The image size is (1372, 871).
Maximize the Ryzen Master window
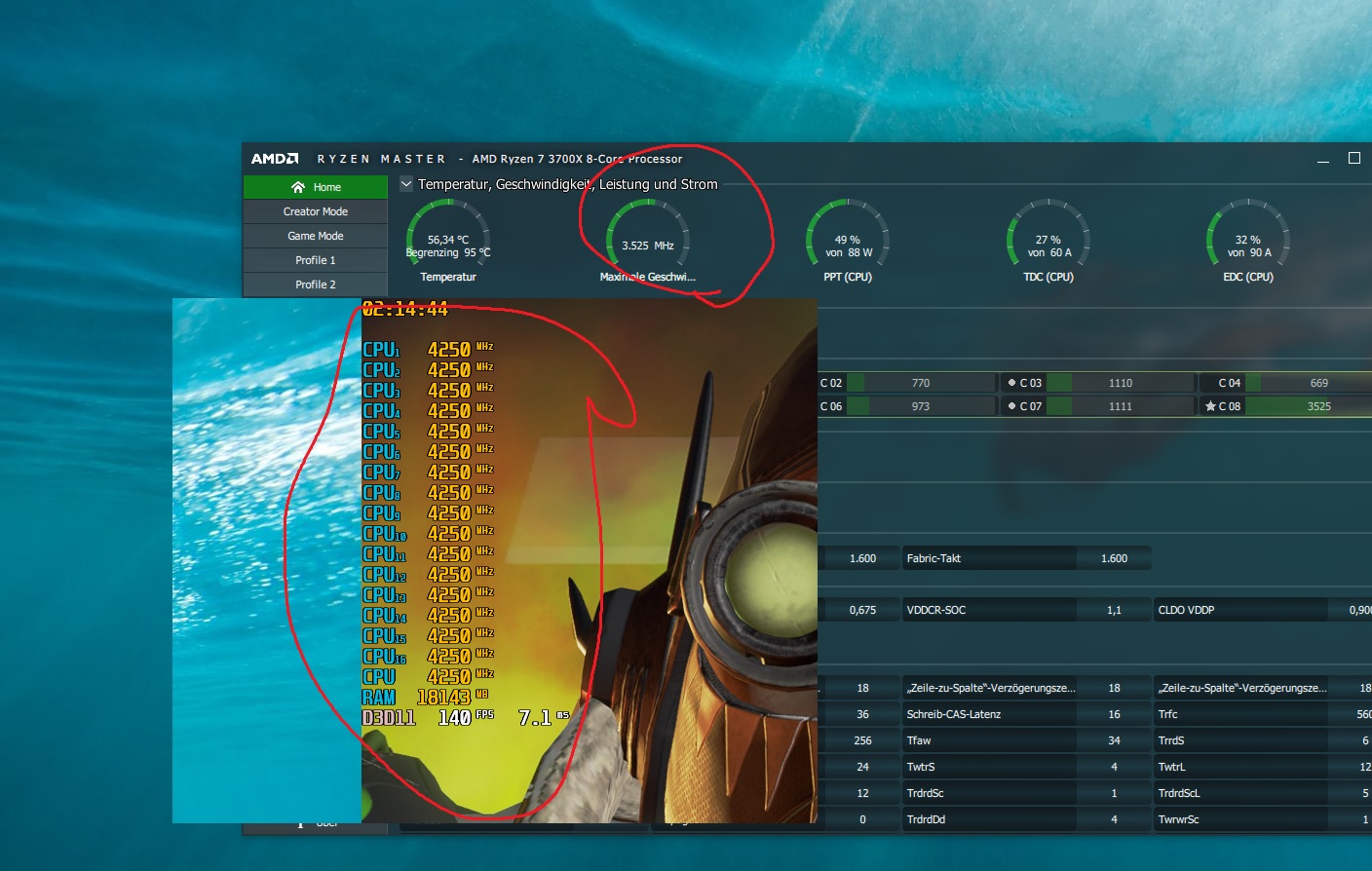[1353, 158]
